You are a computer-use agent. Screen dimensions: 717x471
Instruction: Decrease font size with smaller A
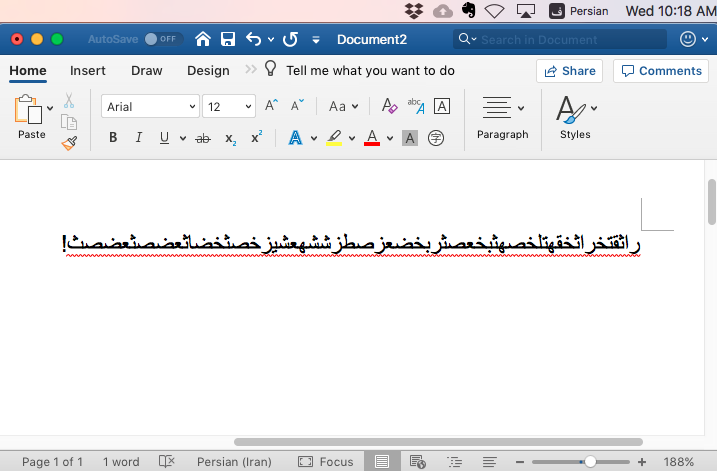[x=297, y=106]
